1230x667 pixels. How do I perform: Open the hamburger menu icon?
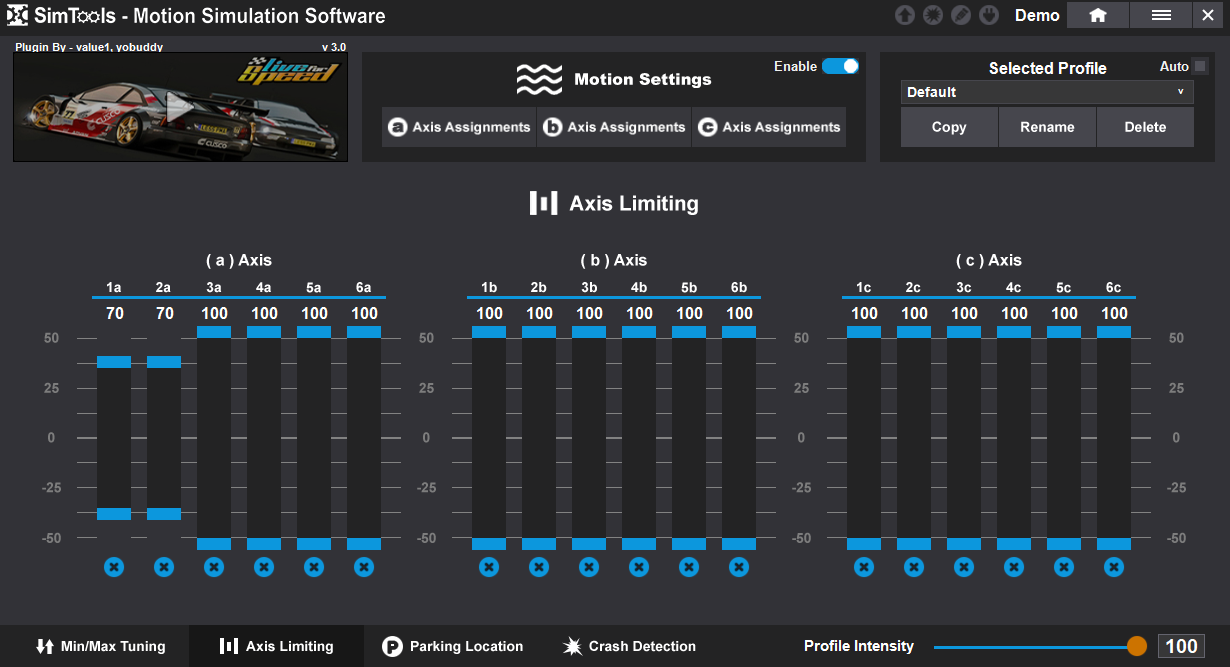pyautogui.click(x=1161, y=15)
